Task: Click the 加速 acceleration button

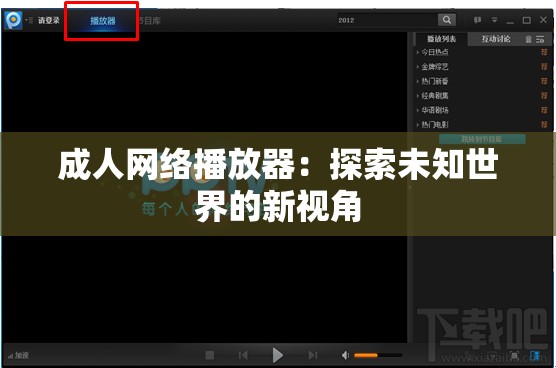Action: pyautogui.click(x=18, y=355)
